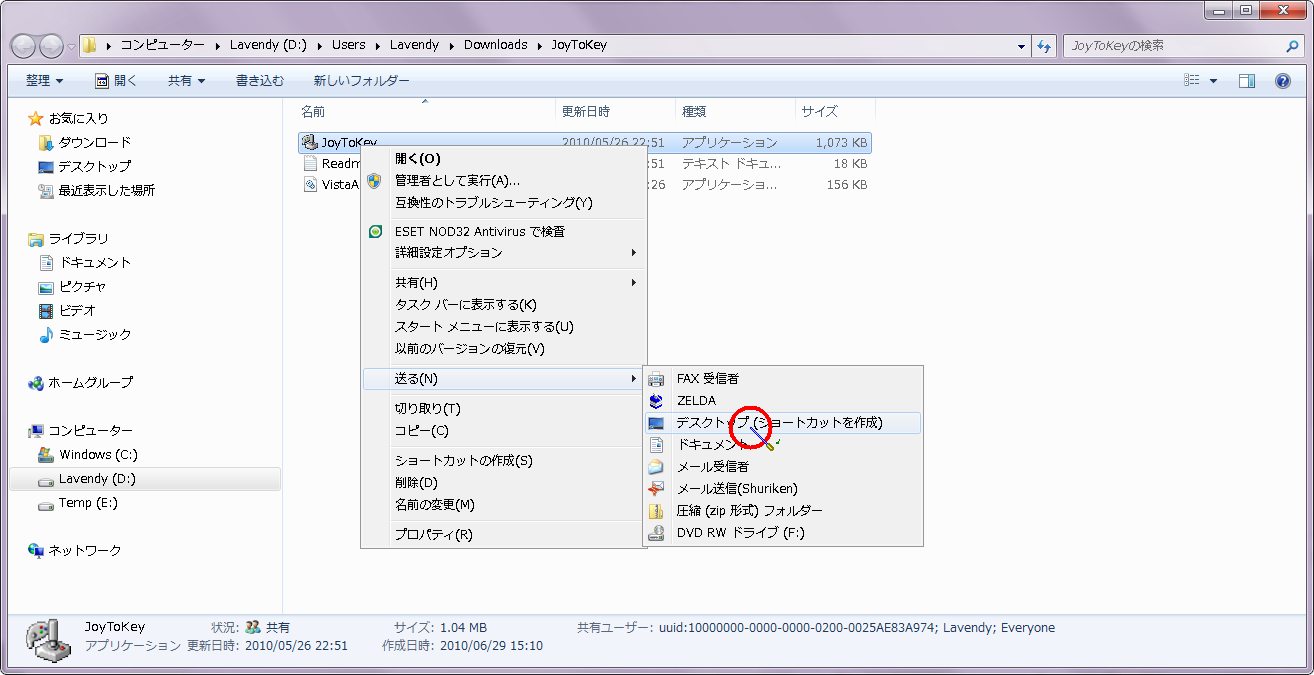Click the VistaA application file icon
This screenshot has height=675, width=1314.
coord(310,185)
